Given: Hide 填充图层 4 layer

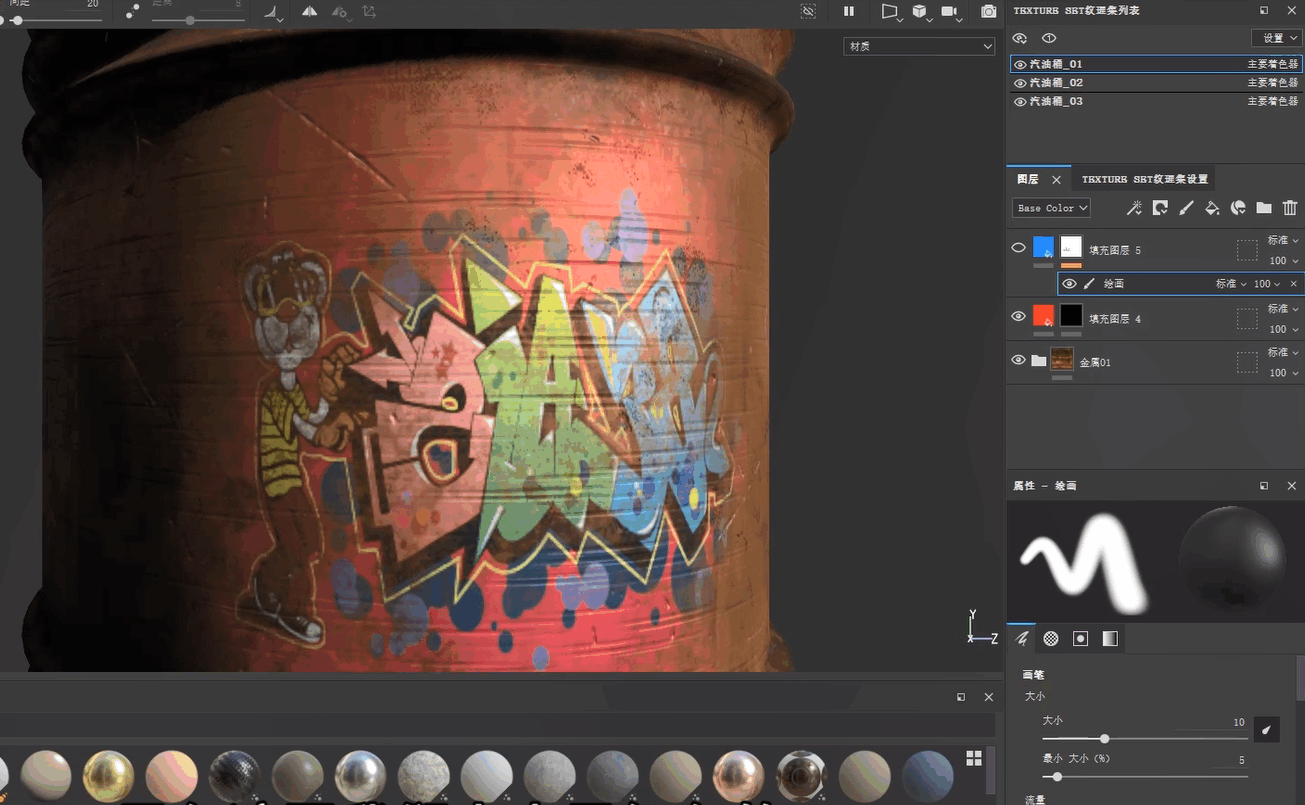Looking at the screenshot, I should coord(1018,316).
